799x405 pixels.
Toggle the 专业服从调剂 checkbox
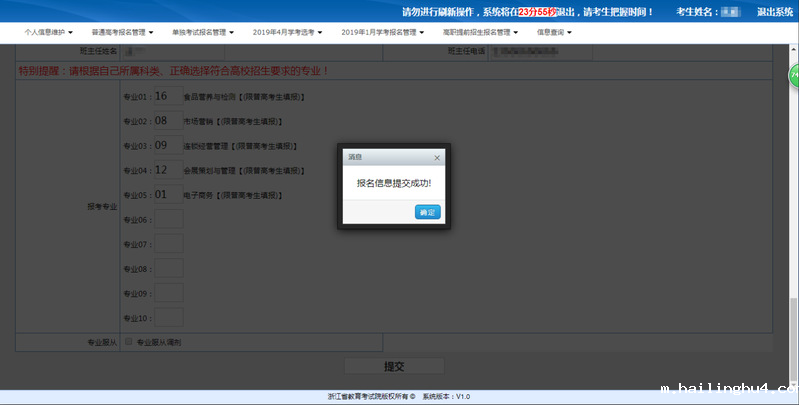(x=128, y=342)
